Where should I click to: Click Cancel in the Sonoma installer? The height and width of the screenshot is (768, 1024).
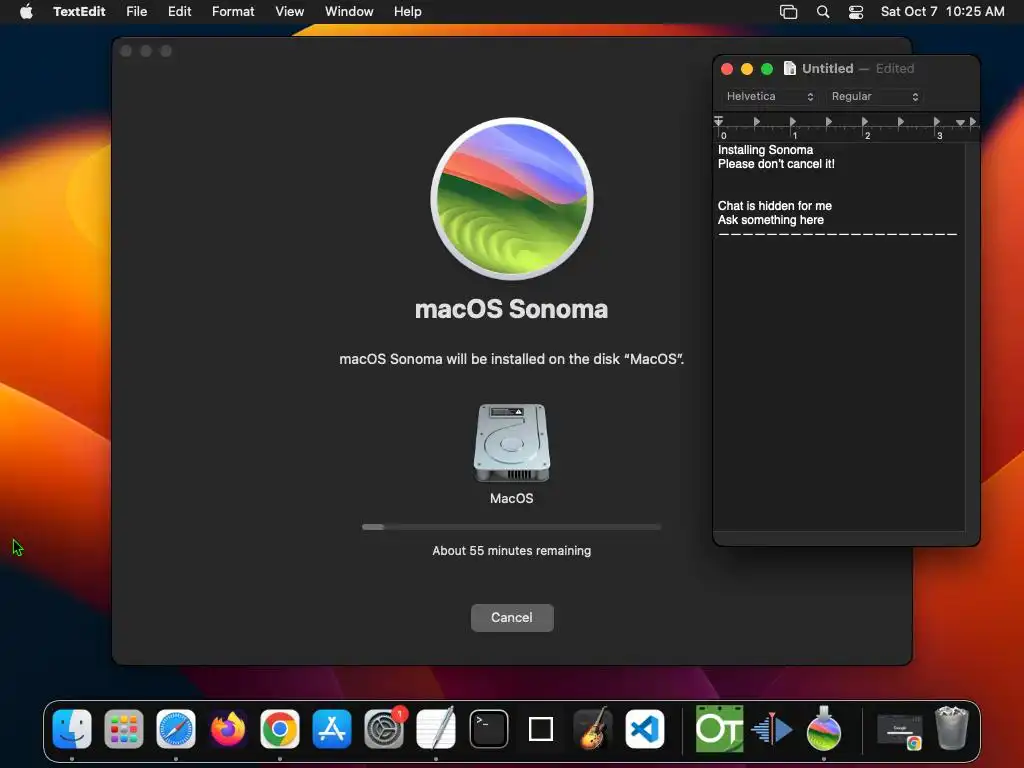[512, 617]
